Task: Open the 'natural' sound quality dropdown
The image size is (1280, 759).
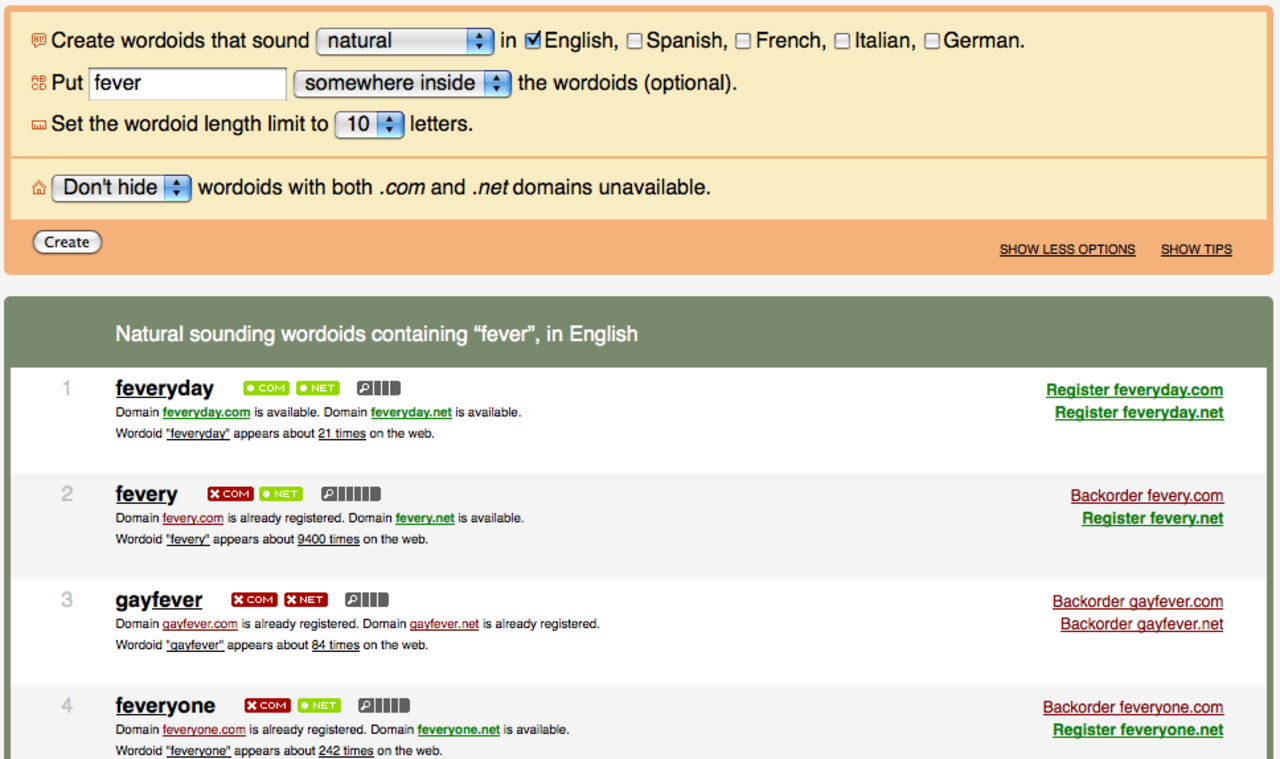Action: click(405, 41)
